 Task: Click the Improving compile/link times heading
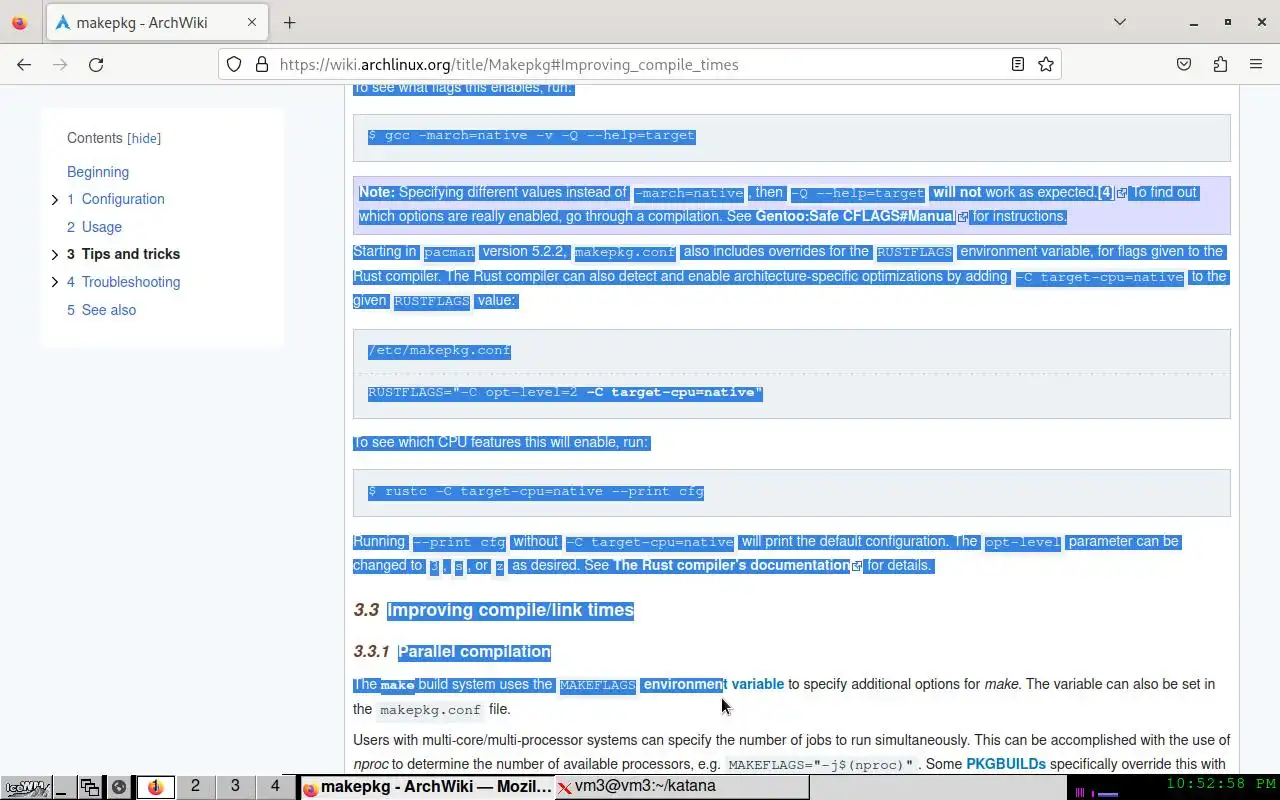pos(510,610)
